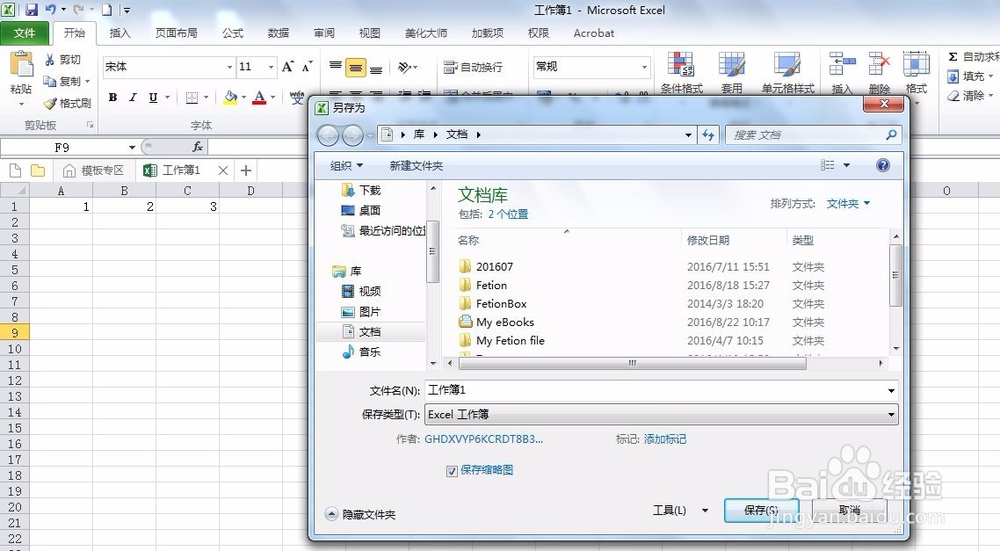Open the number format dropdown (常规)
This screenshot has width=1000, height=551.
644,67
